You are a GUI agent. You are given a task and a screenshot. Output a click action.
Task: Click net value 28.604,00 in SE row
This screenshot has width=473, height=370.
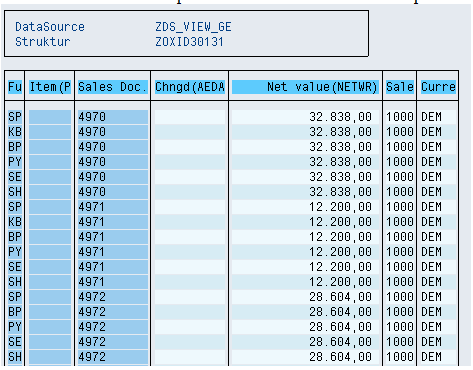click(305, 342)
